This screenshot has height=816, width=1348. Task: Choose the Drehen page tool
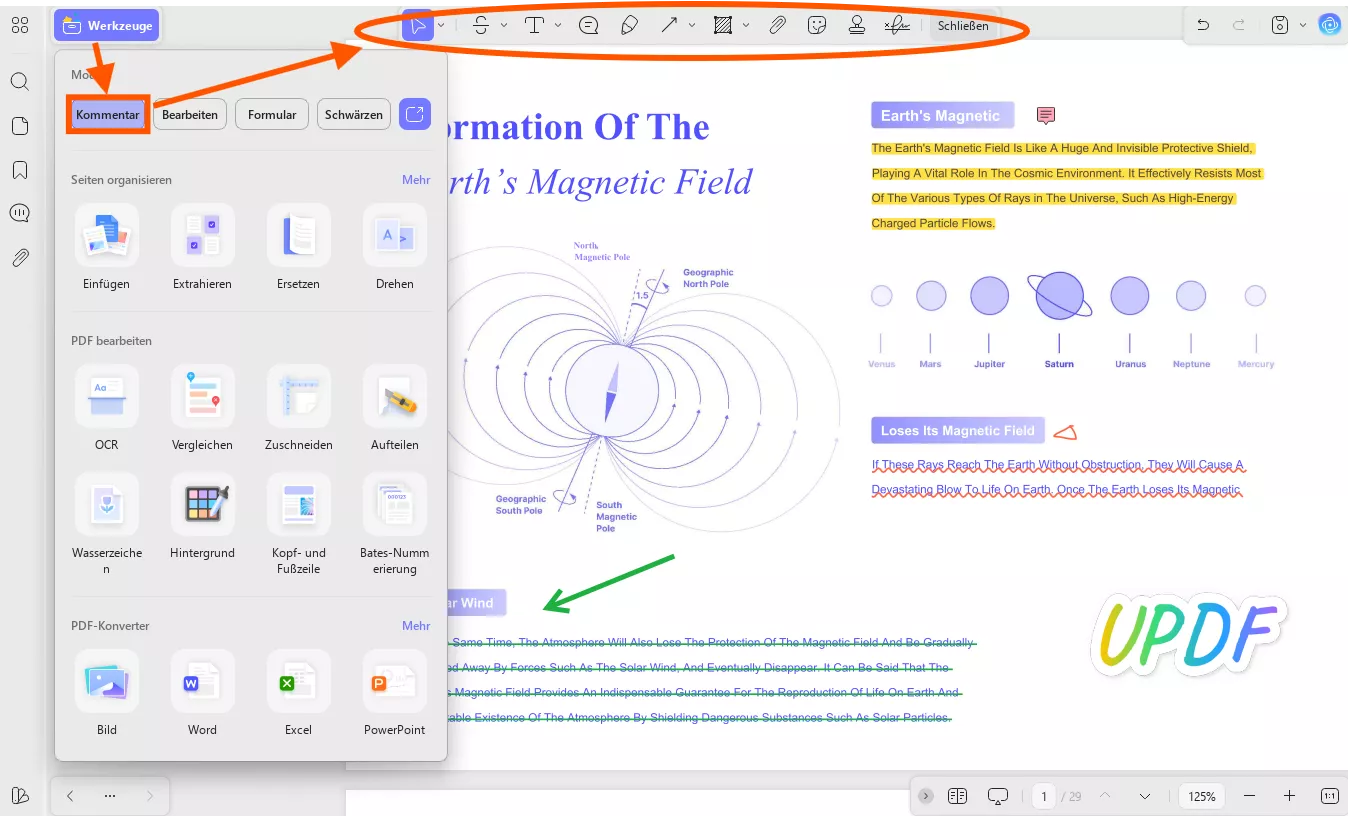[x=395, y=247]
